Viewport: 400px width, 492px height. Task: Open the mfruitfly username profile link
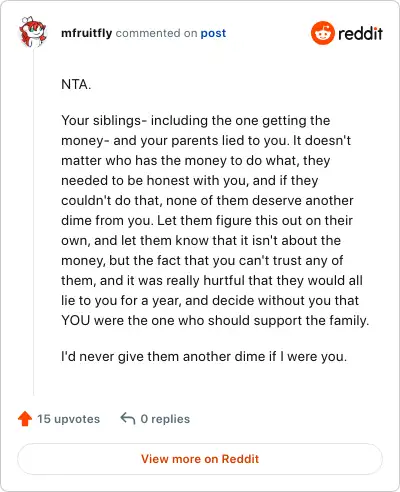pos(87,33)
